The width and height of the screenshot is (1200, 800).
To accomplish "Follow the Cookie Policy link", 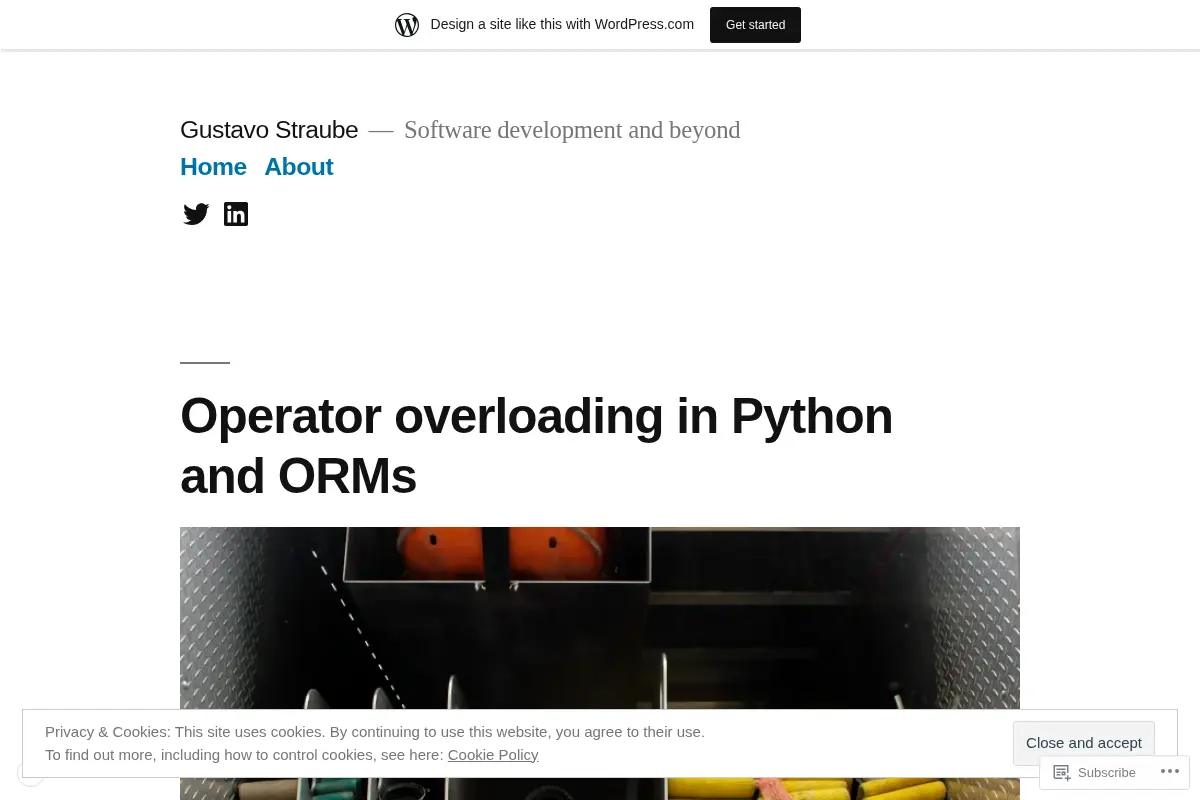I will (493, 755).
